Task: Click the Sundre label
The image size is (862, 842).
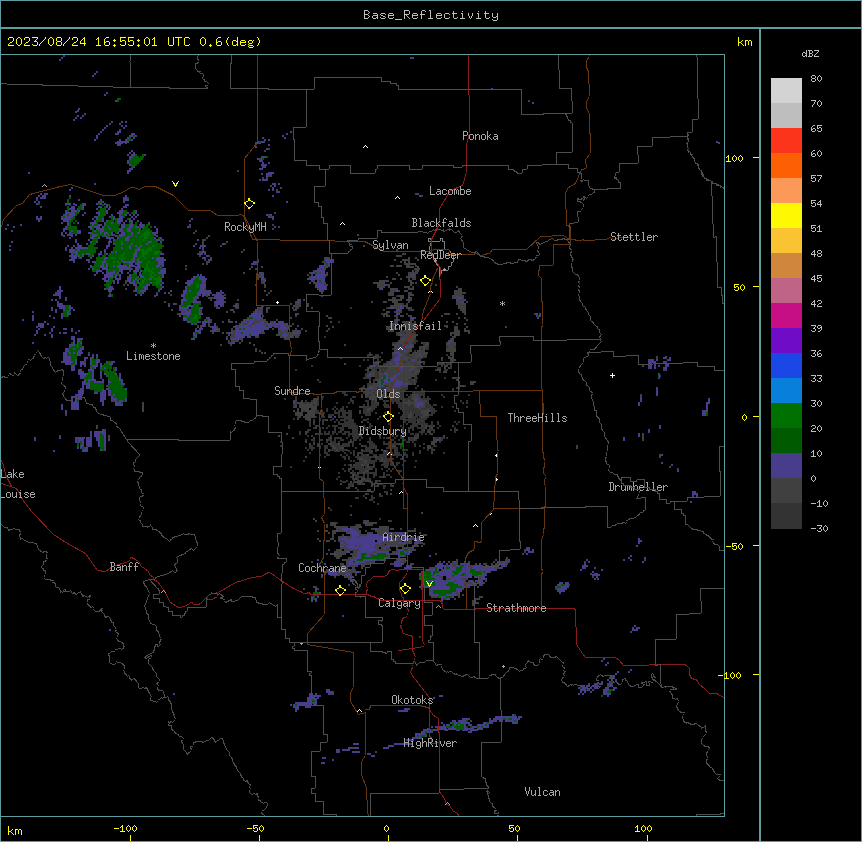Action: tap(292, 391)
